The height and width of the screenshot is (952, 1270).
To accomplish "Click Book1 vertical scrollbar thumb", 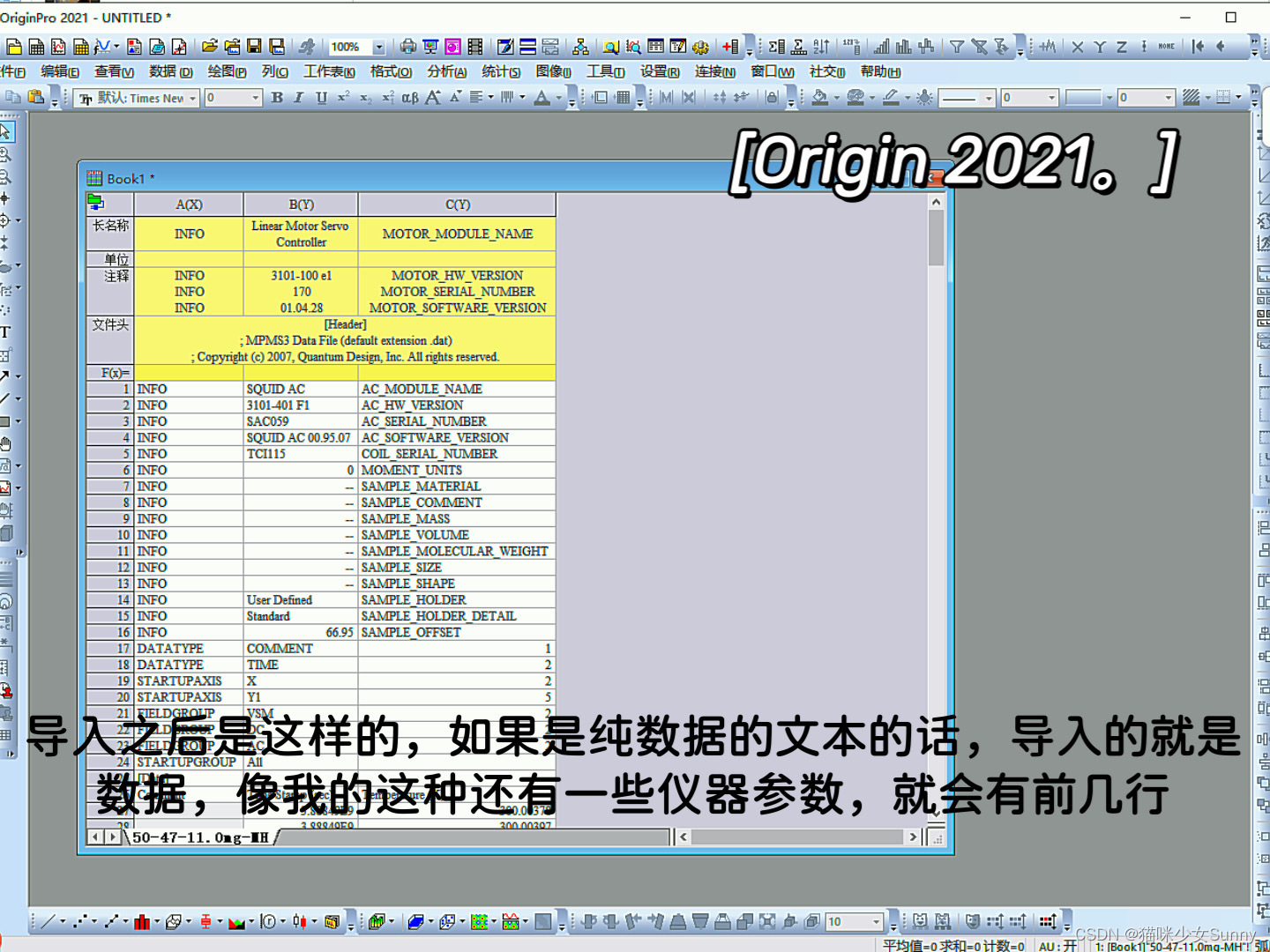I will [x=936, y=238].
